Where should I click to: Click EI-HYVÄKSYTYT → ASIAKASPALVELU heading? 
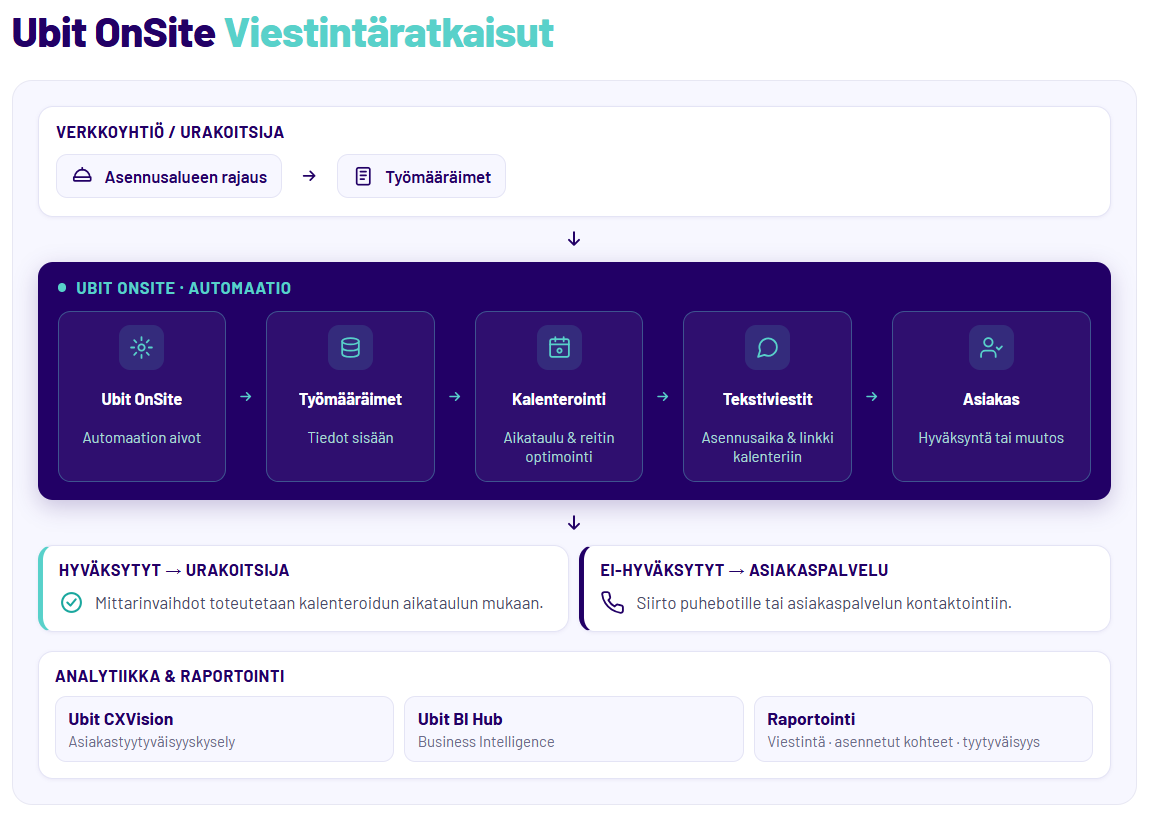click(x=744, y=570)
